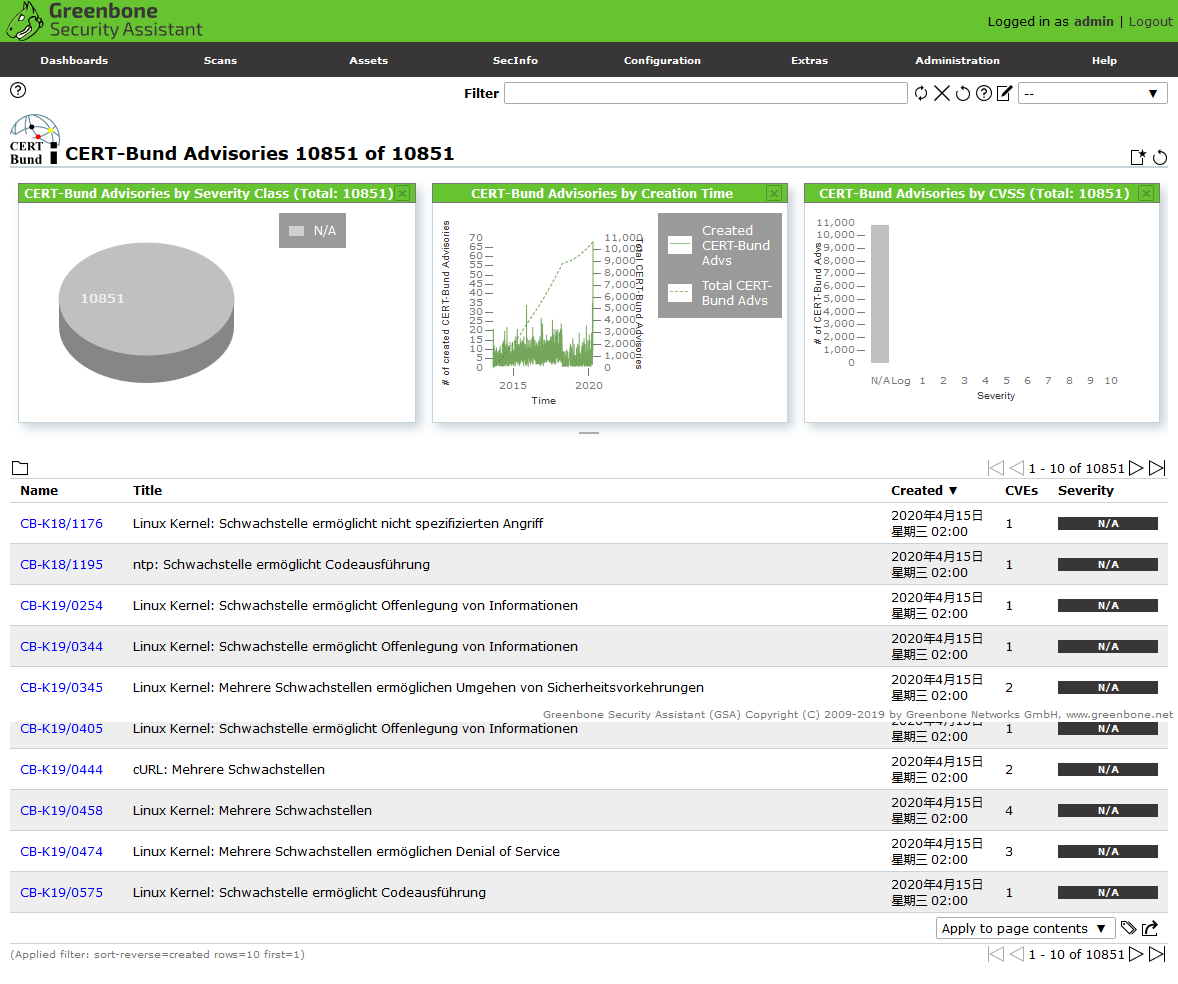Click the title 'ntp: Schwachstelle ermöglicht Codeausführung'
Image resolution: width=1178 pixels, height=984 pixels.
282,564
